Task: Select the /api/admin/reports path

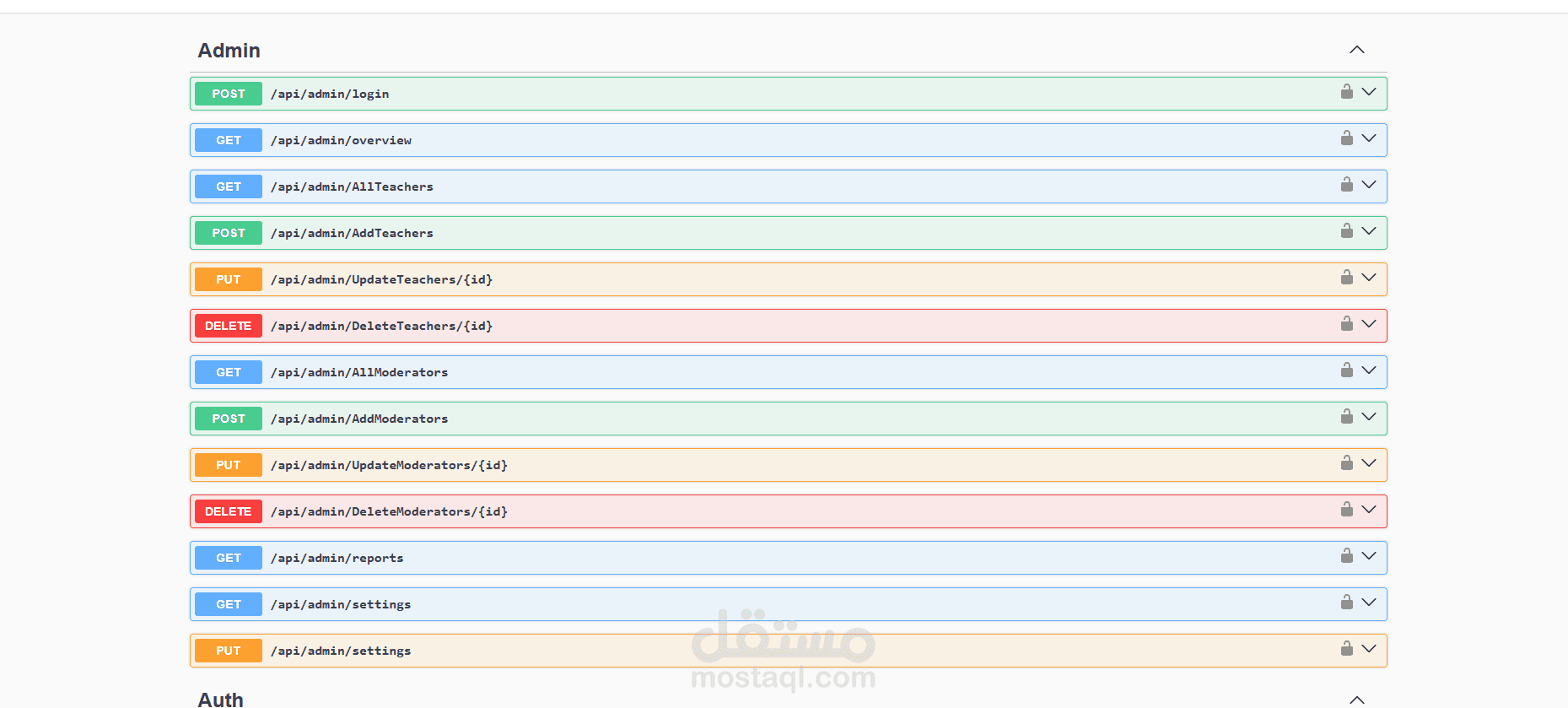Action: click(337, 558)
